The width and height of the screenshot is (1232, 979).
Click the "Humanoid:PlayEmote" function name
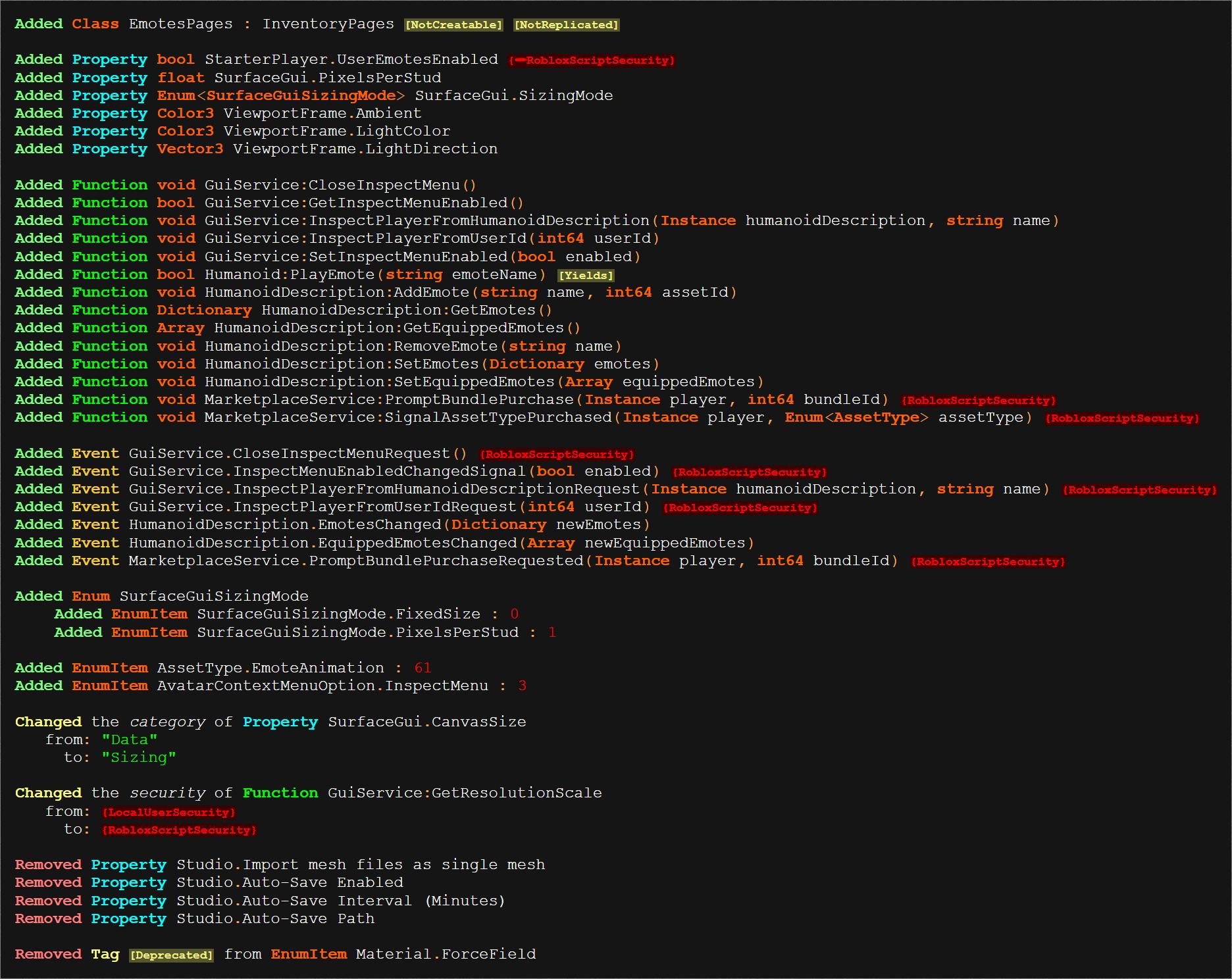point(290,274)
